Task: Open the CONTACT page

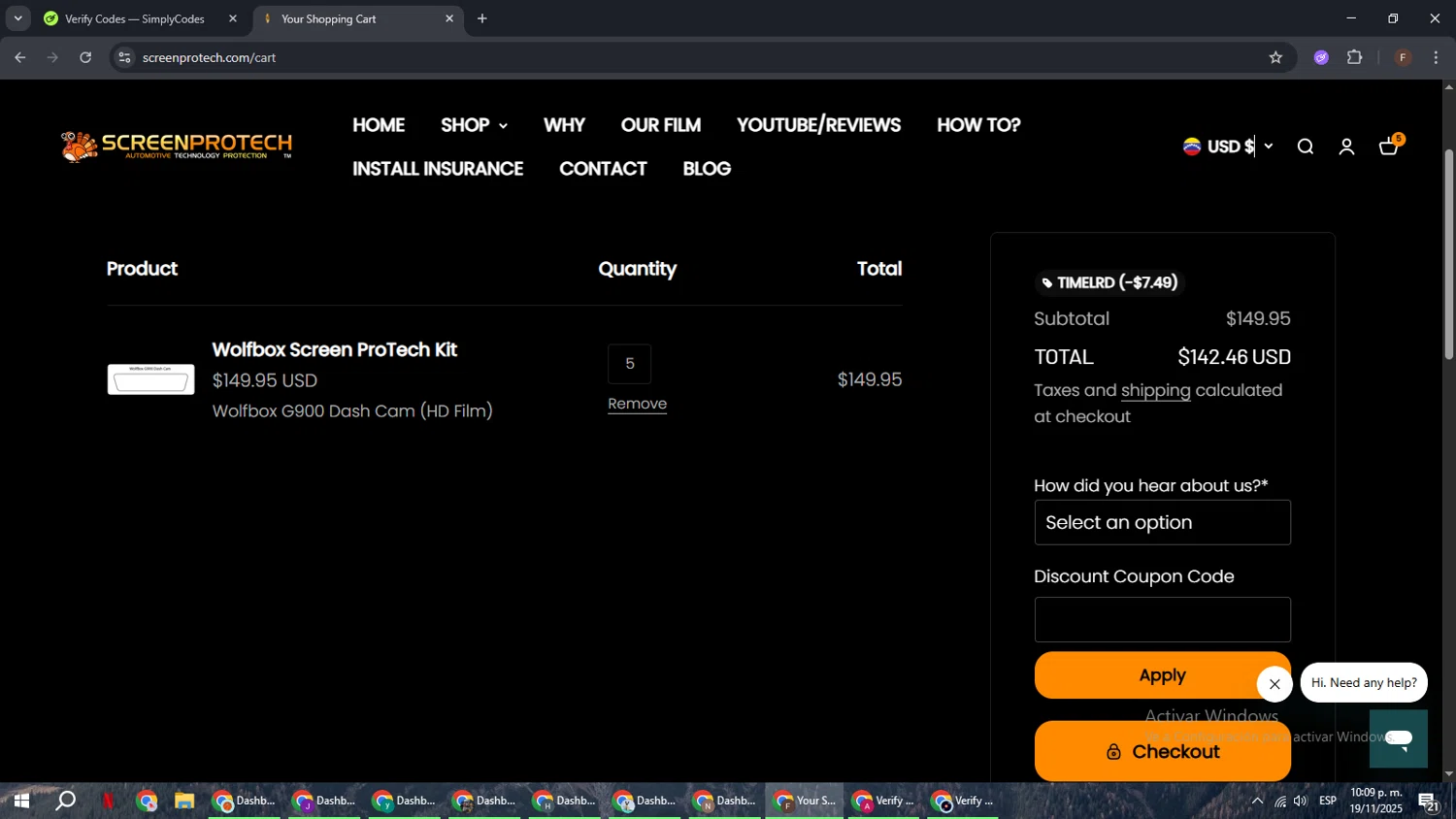Action: 603,169
